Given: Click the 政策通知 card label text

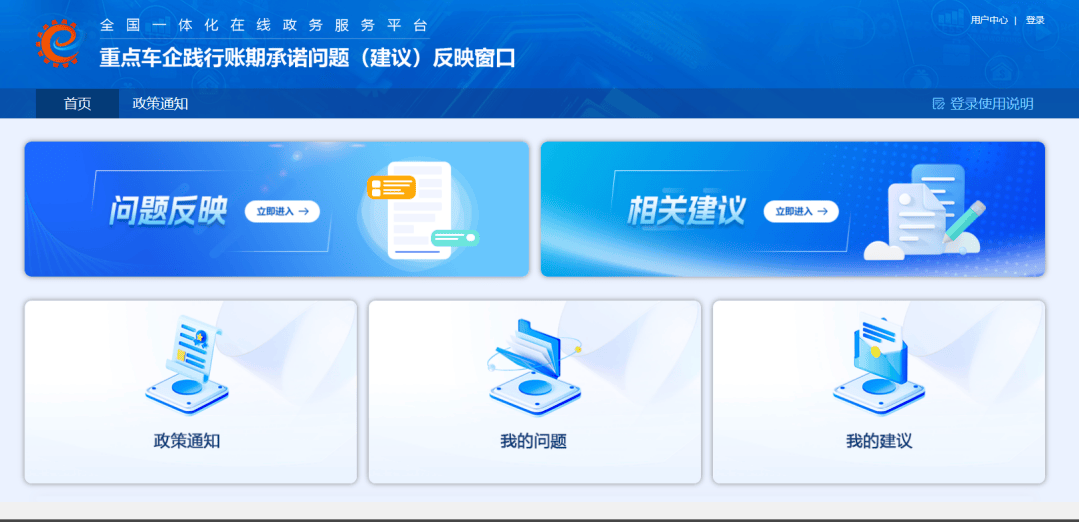Looking at the screenshot, I should click(x=187, y=441).
